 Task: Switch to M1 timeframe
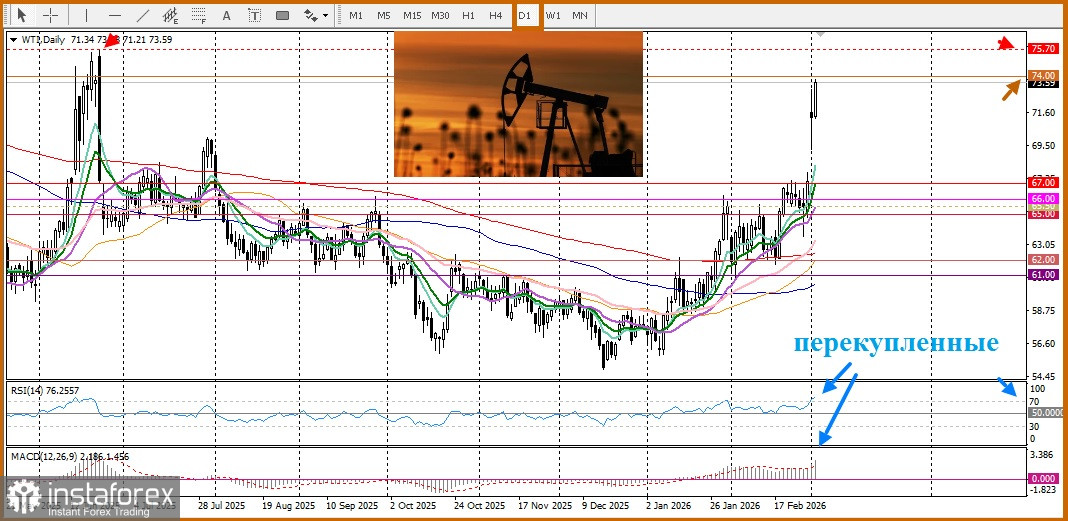[355, 15]
